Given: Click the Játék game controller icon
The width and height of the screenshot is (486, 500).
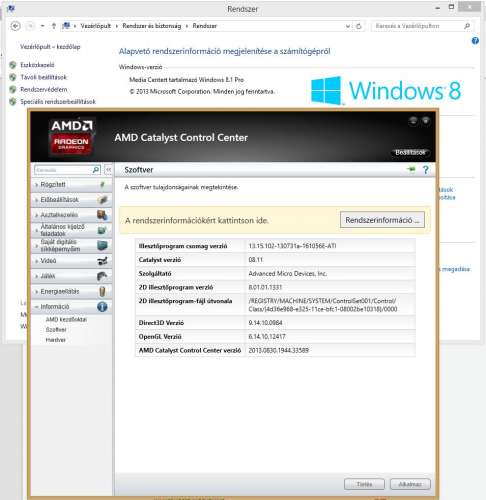Looking at the screenshot, I should (102, 276).
